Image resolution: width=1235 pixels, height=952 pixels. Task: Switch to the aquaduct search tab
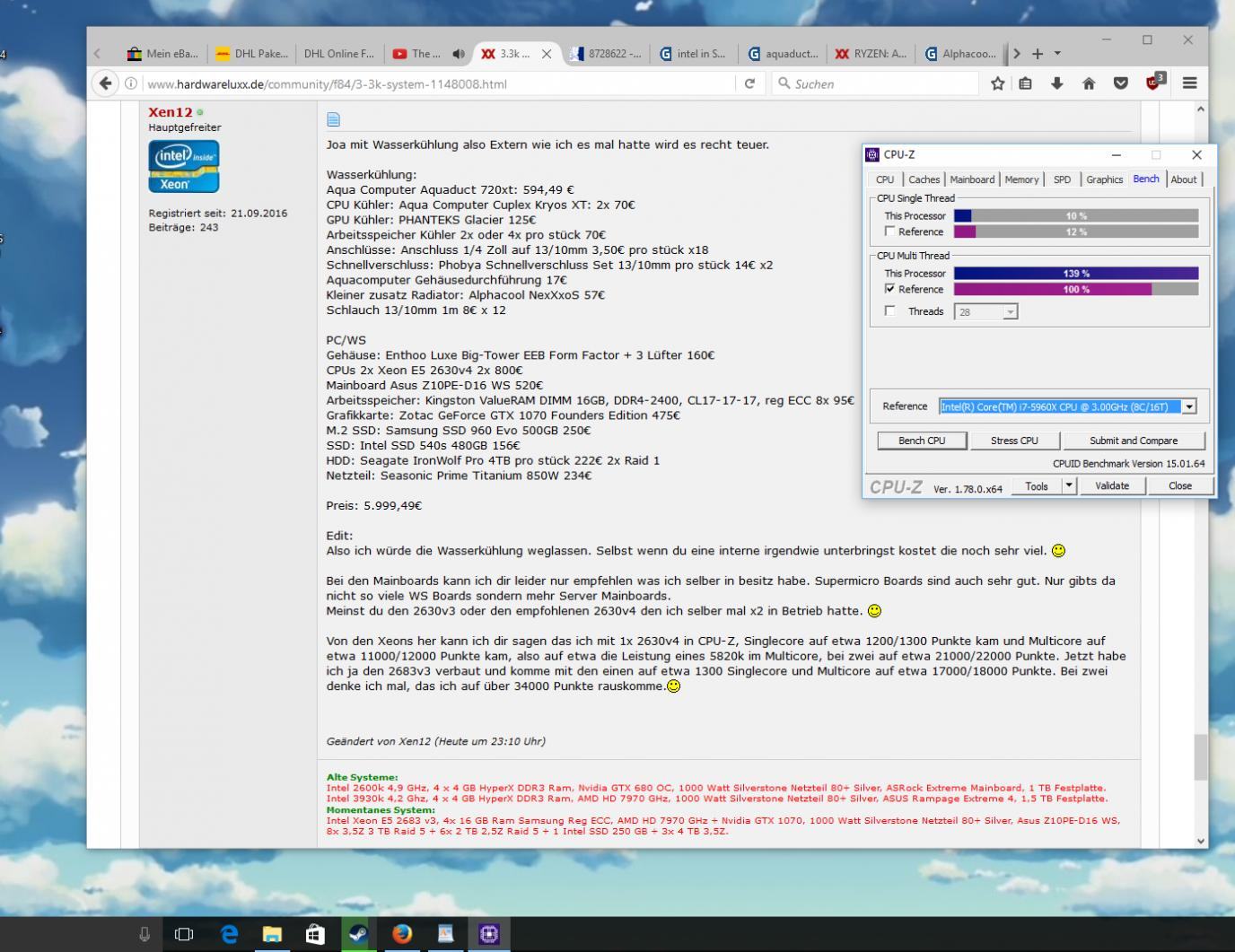pyautogui.click(x=782, y=54)
